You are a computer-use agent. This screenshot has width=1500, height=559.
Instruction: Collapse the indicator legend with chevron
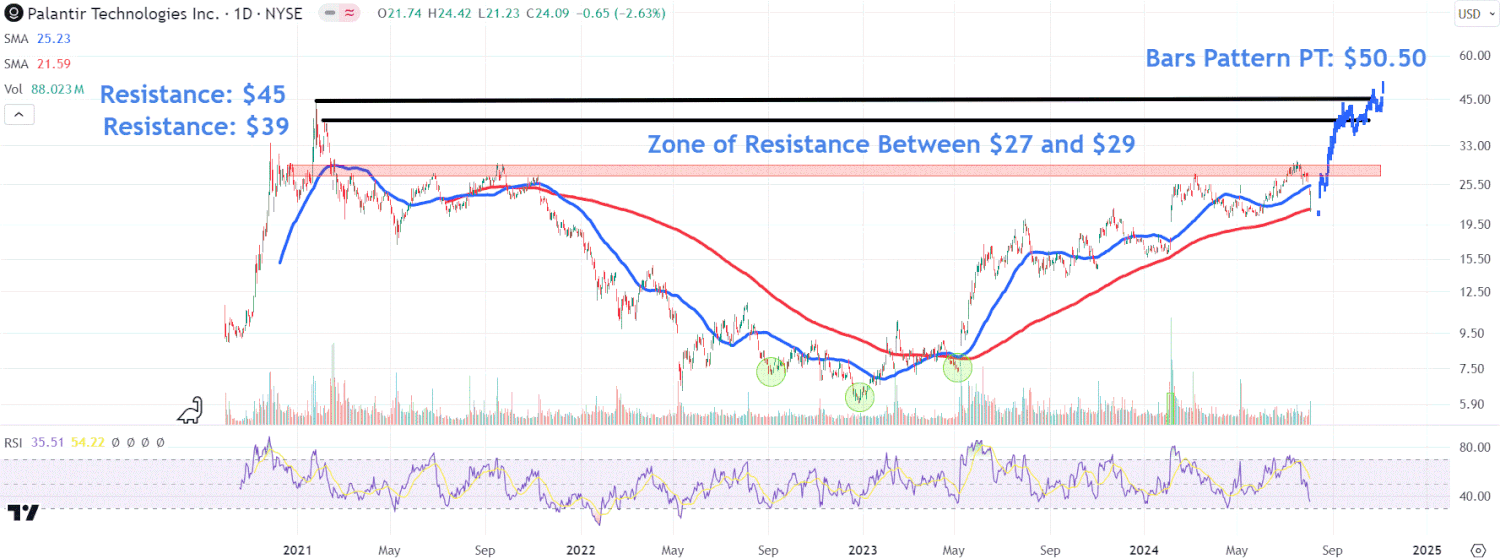[x=19, y=115]
